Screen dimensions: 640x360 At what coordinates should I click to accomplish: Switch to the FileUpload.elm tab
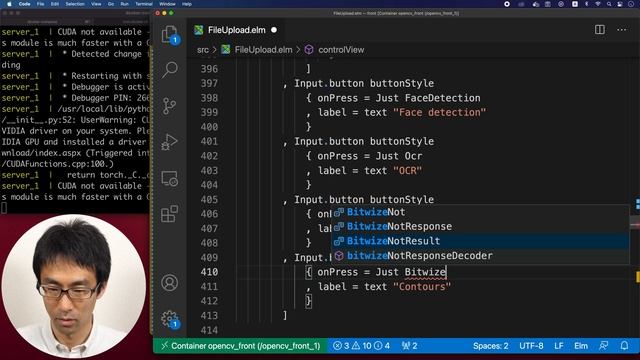pos(236,30)
